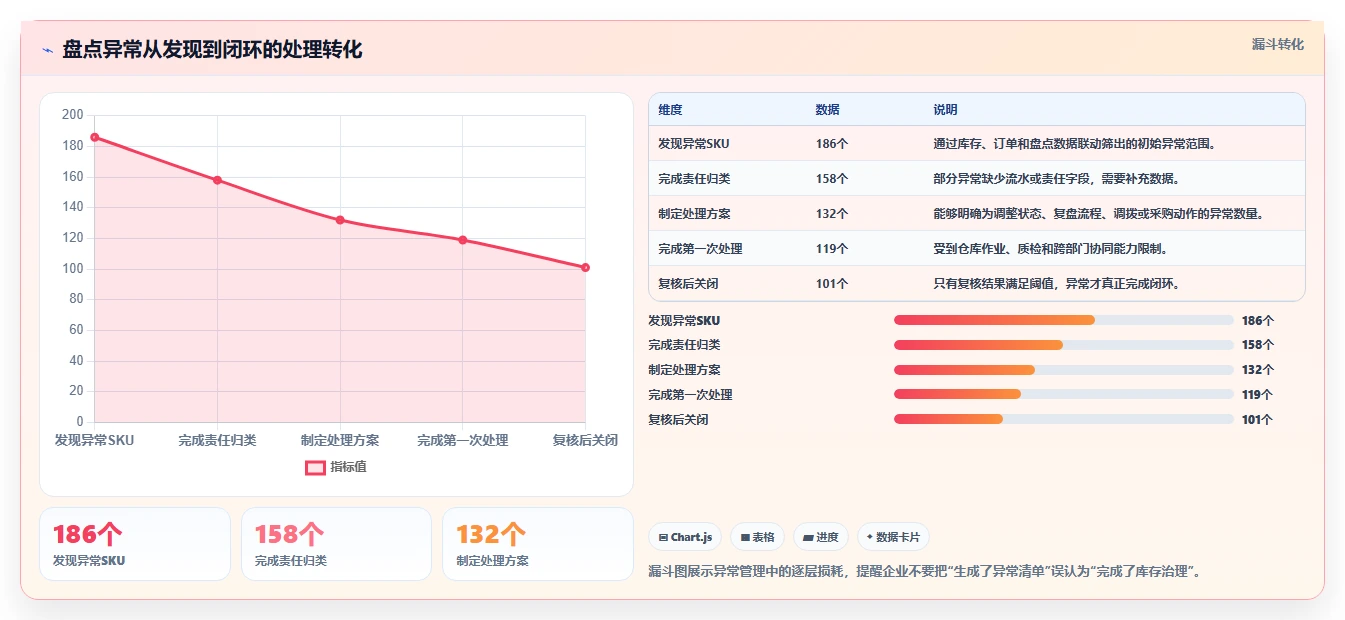
Task: Select the 表格 chip
Action: (x=757, y=537)
